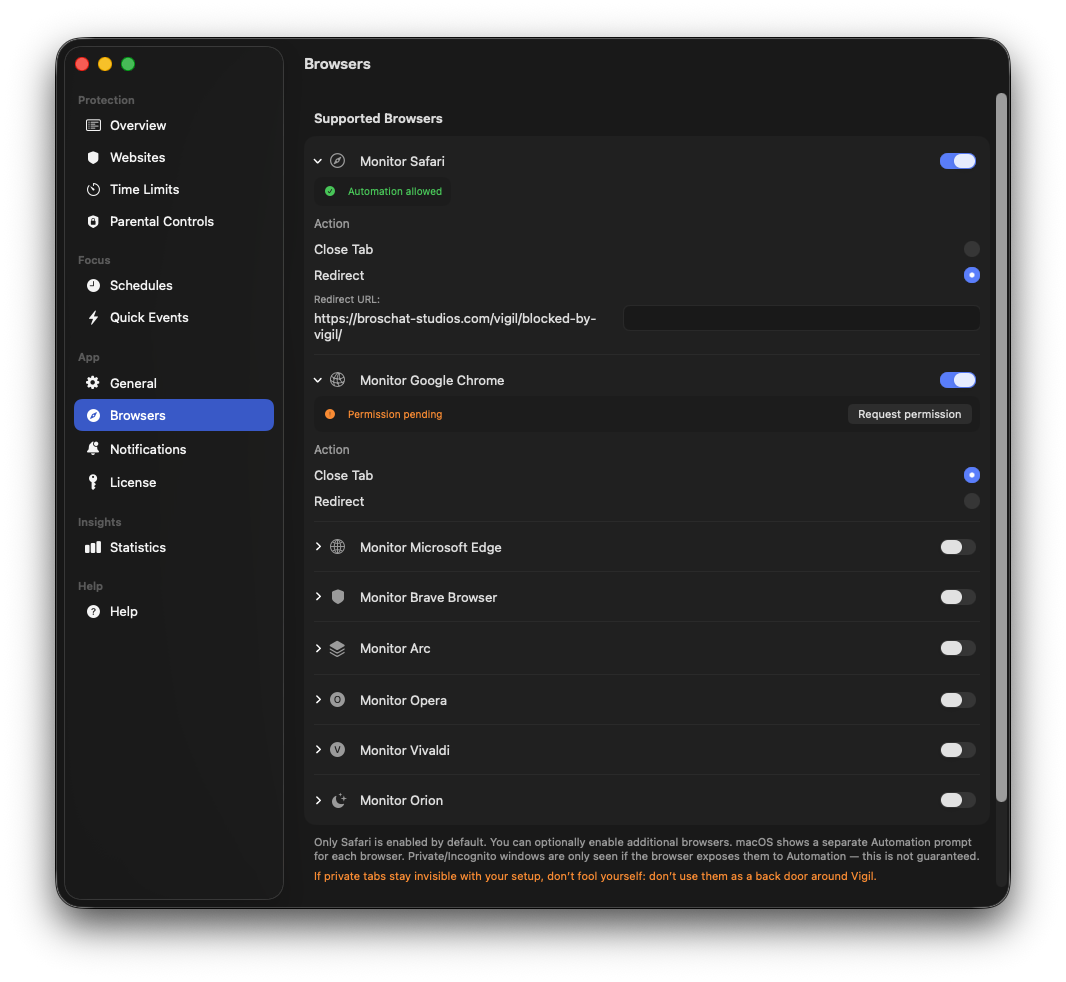1066x982 pixels.
Task: Turn on the Monitor Arc switch
Action: (957, 648)
